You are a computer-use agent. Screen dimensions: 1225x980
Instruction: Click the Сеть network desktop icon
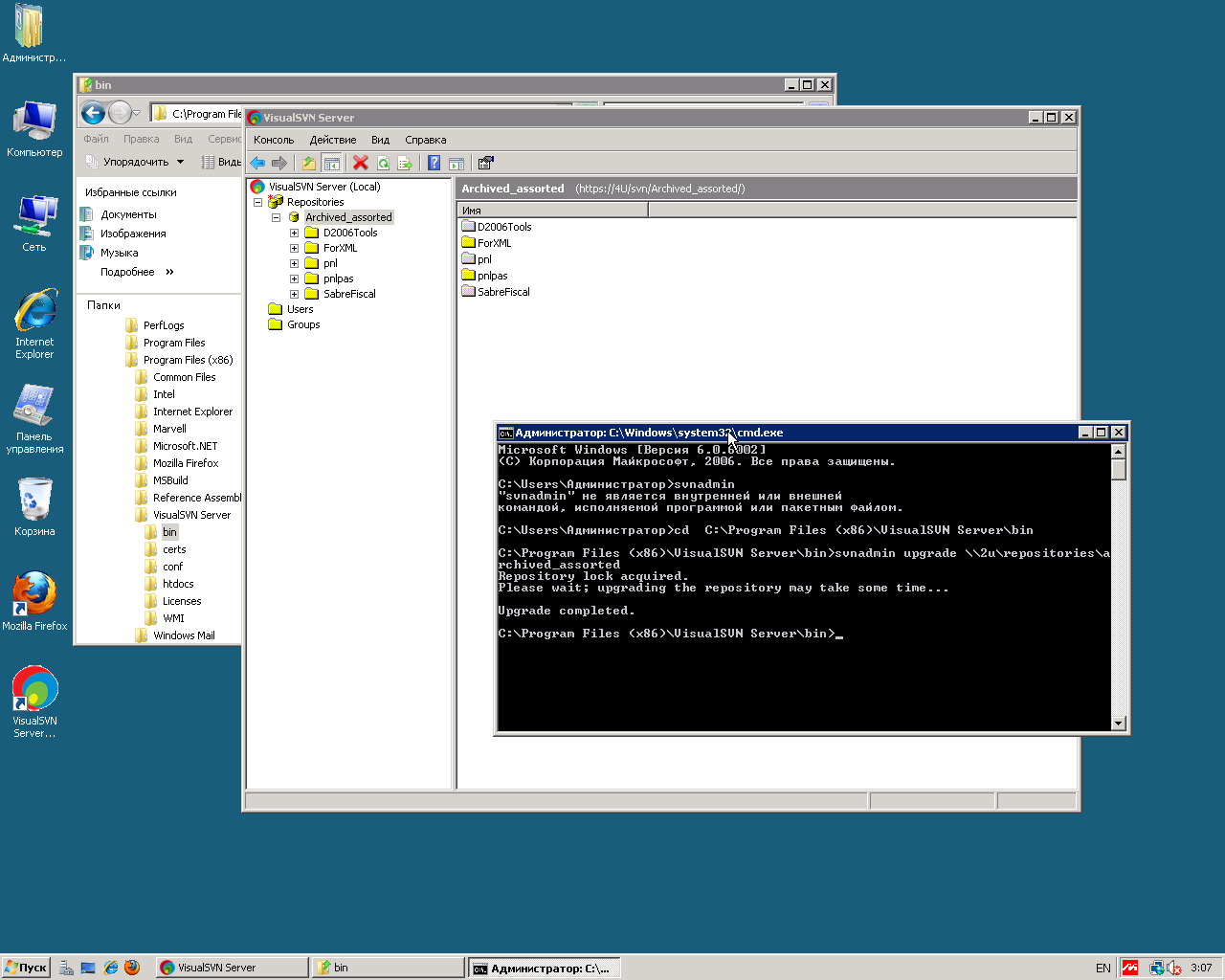(34, 222)
